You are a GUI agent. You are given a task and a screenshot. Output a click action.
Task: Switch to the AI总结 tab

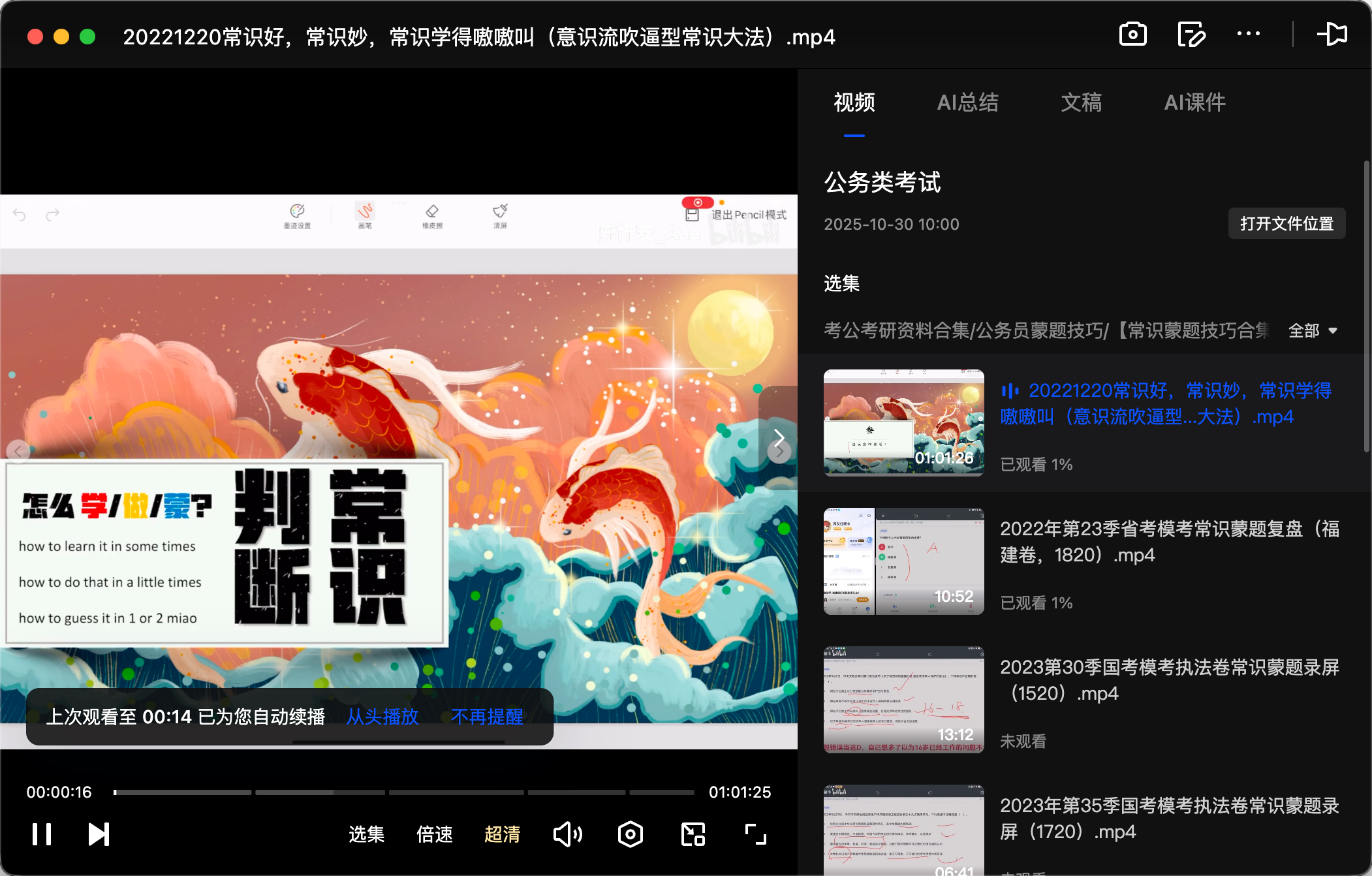(968, 102)
